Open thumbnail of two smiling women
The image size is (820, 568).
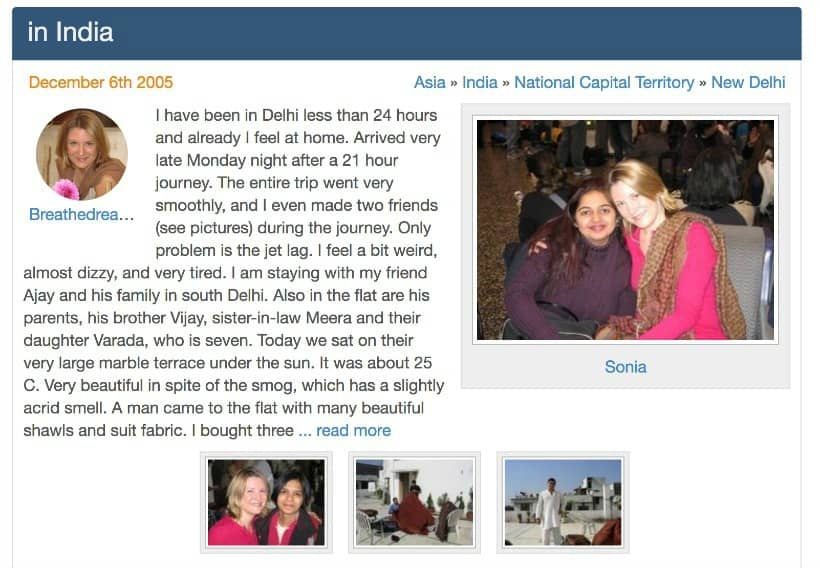tap(266, 502)
